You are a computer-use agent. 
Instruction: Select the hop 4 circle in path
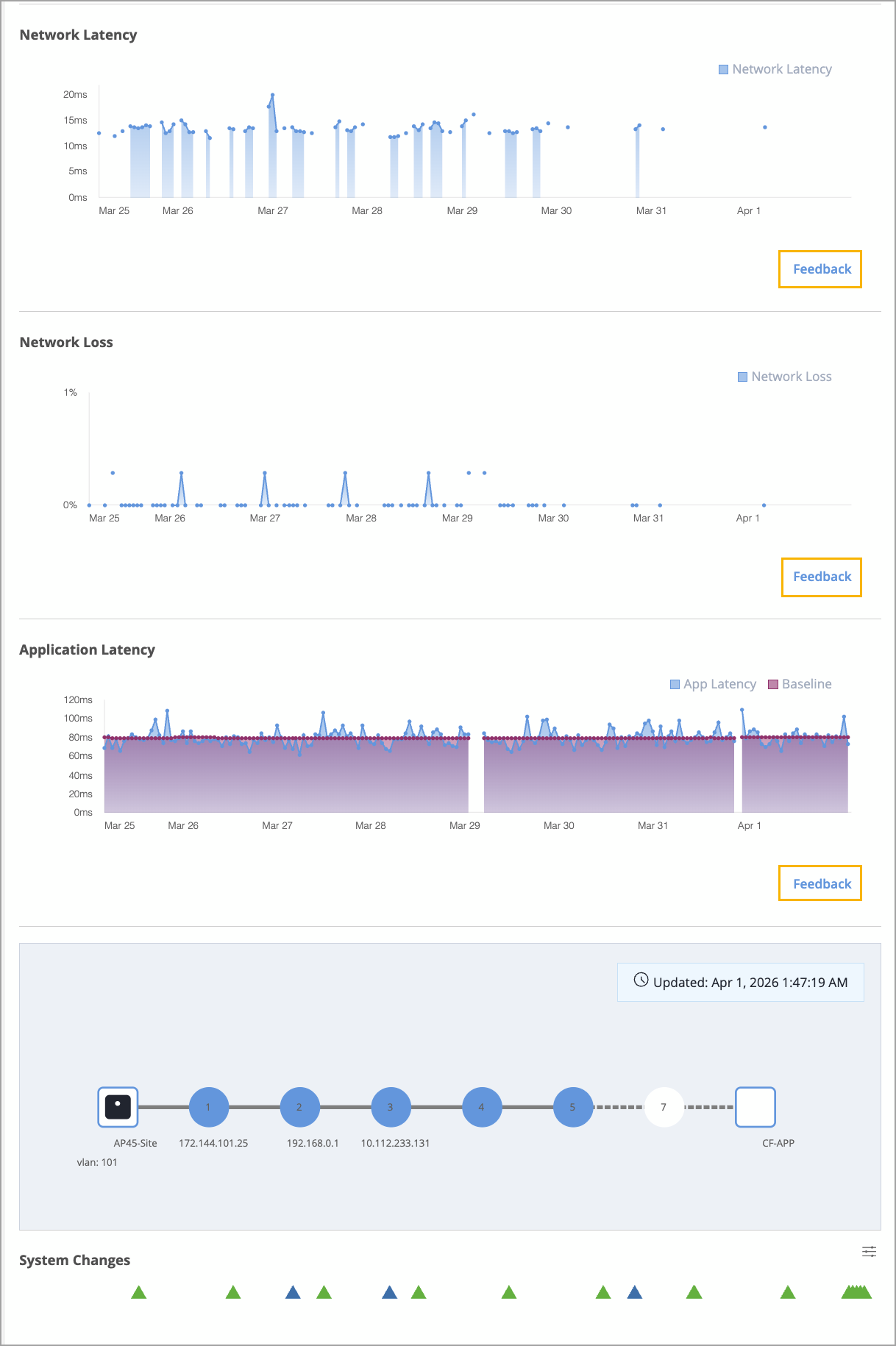482,1107
